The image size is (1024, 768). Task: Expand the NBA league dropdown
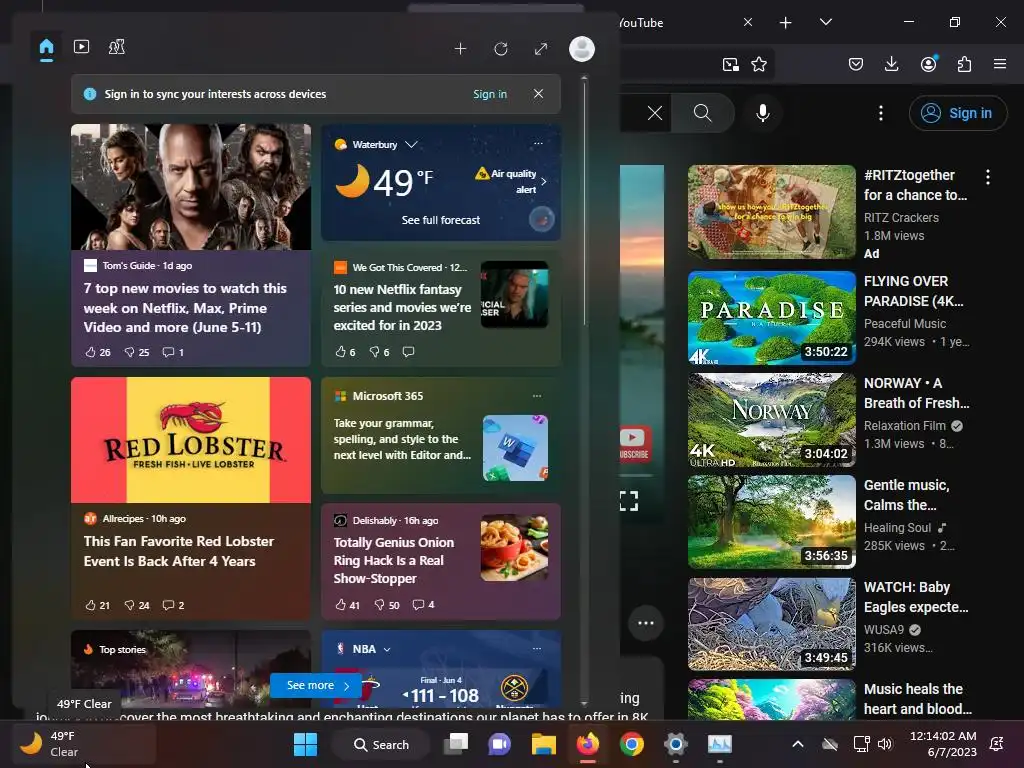(x=387, y=649)
